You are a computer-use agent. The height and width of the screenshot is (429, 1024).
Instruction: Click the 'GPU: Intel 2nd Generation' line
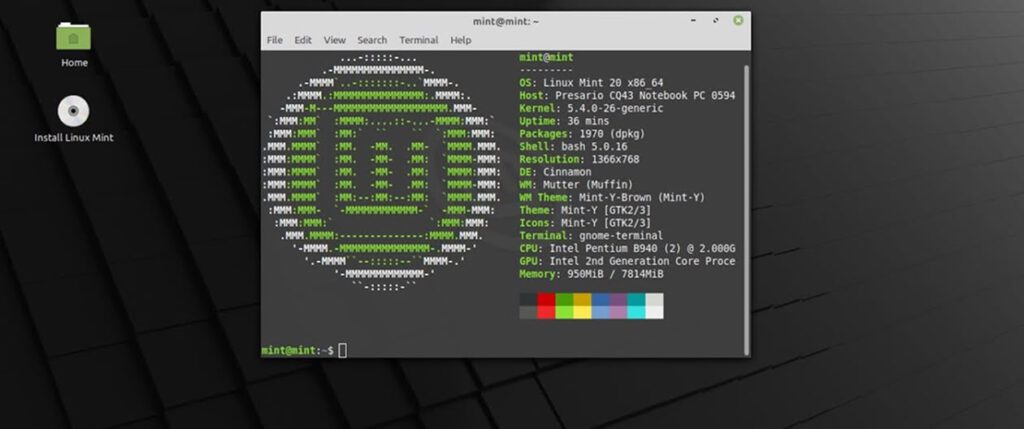click(627, 261)
